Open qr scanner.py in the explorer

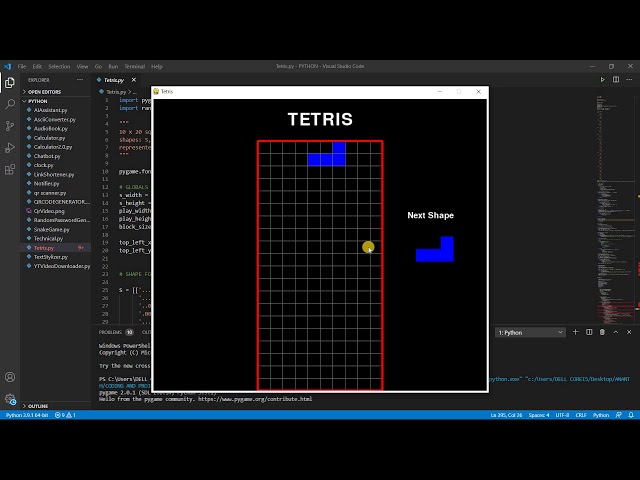(50, 193)
